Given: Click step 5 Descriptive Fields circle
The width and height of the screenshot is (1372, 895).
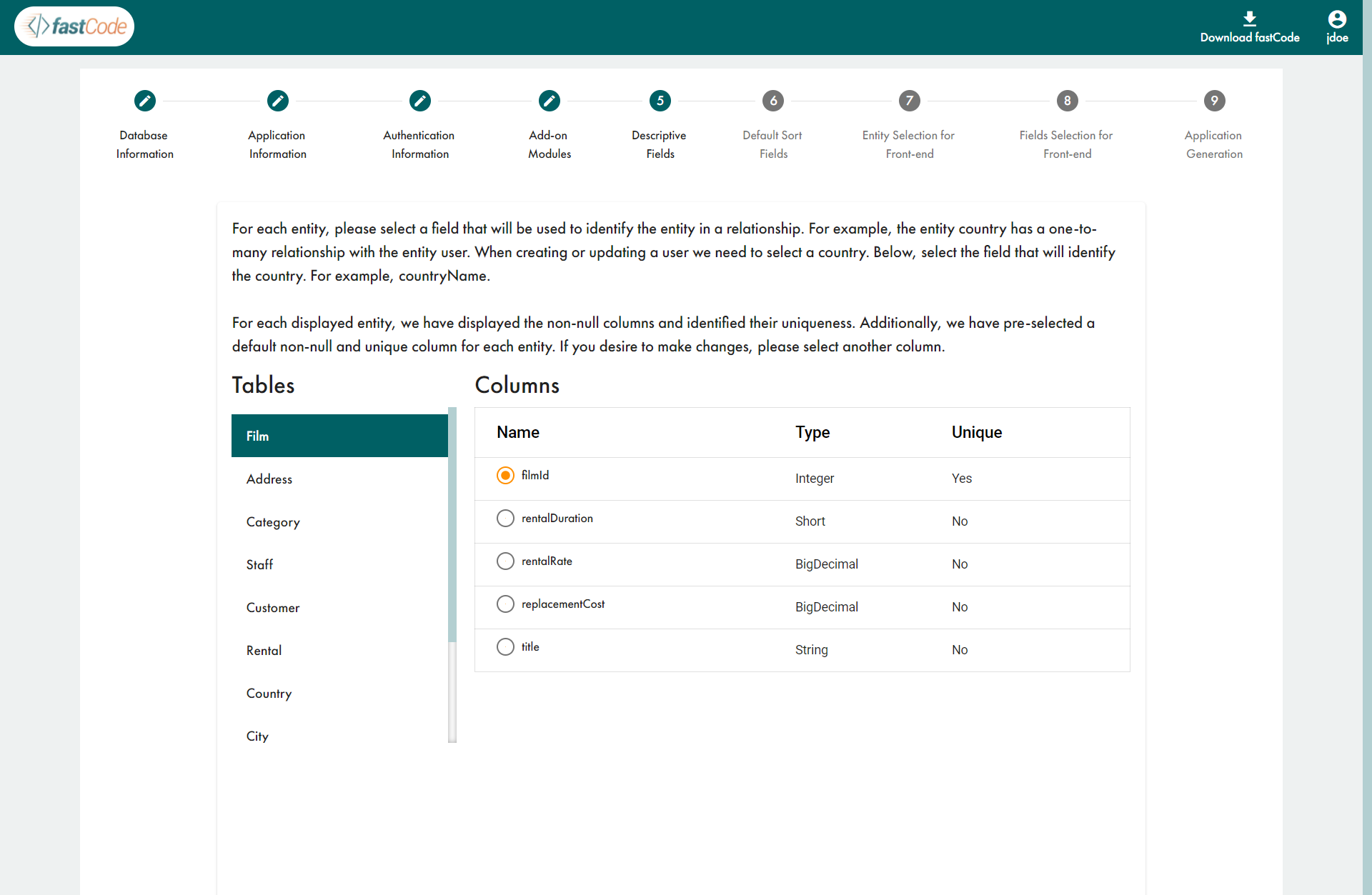Looking at the screenshot, I should (x=660, y=101).
